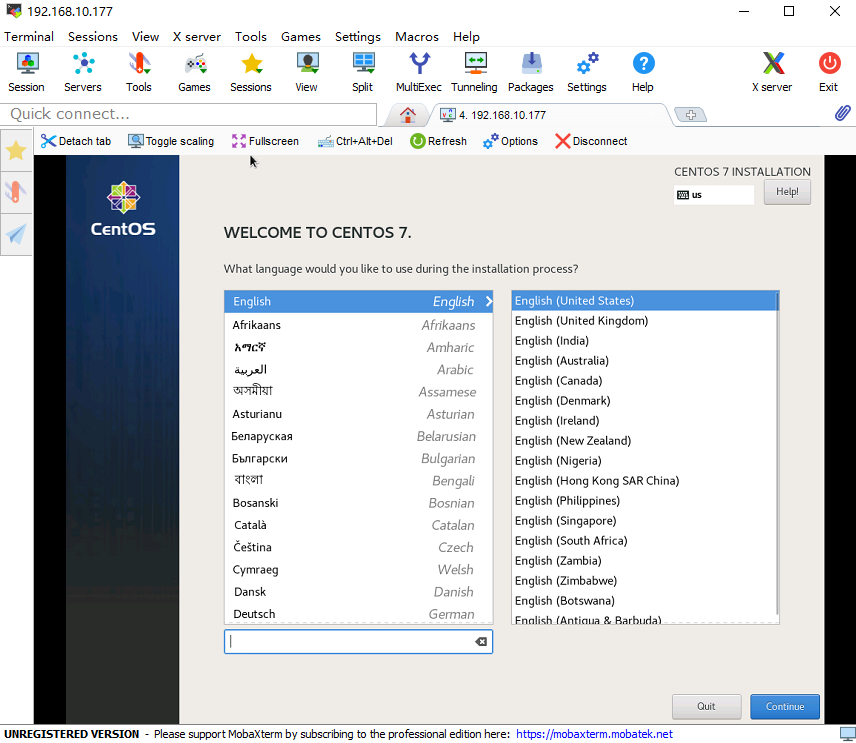The height and width of the screenshot is (743, 856).
Task: Click the us keyboard layout indicator
Action: 714,195
